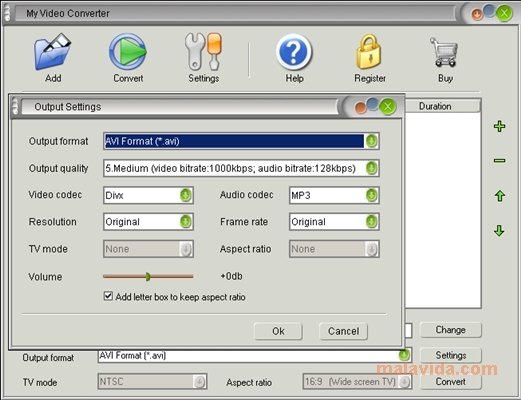Click the +0db volume value
521x400 pixels.
click(231, 276)
